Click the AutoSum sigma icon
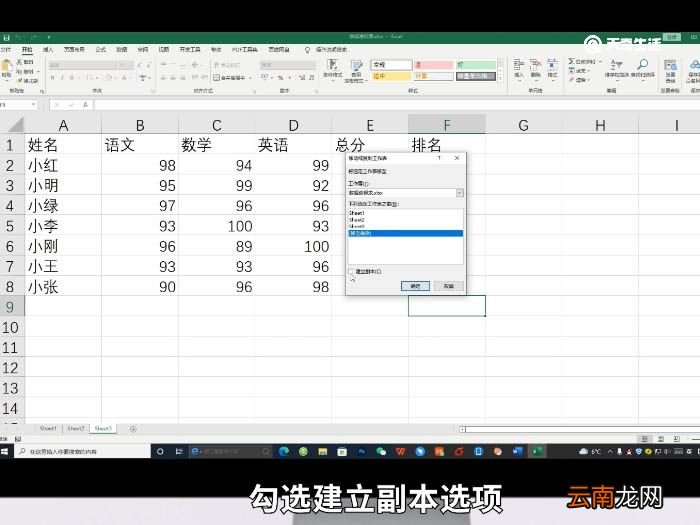 pyautogui.click(x=571, y=61)
